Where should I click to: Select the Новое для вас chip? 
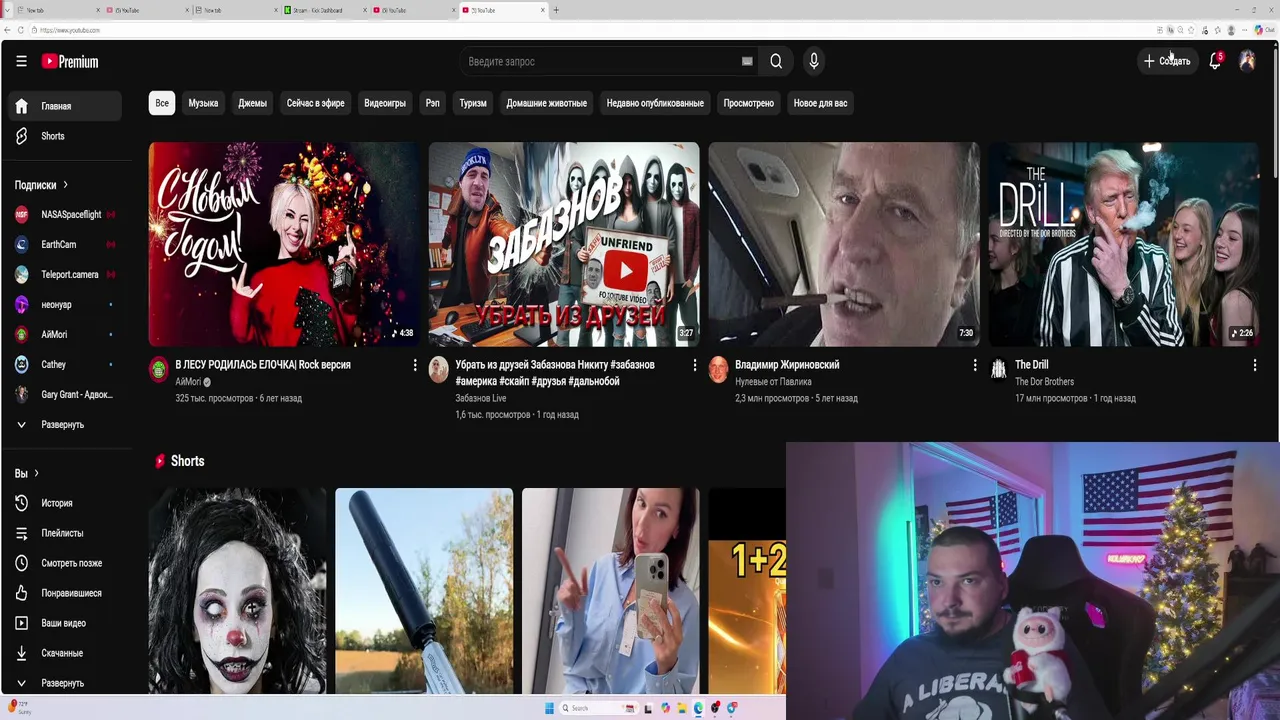pos(820,103)
